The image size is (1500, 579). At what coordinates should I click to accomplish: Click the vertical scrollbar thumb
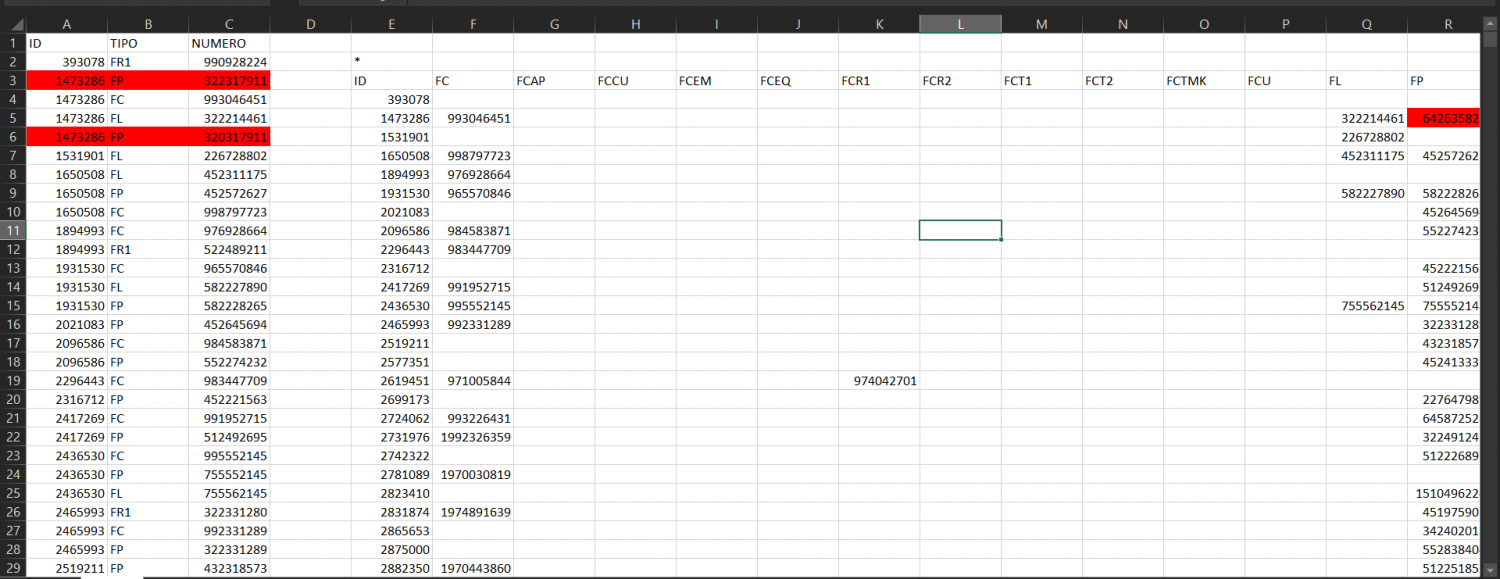pyautogui.click(x=1489, y=40)
